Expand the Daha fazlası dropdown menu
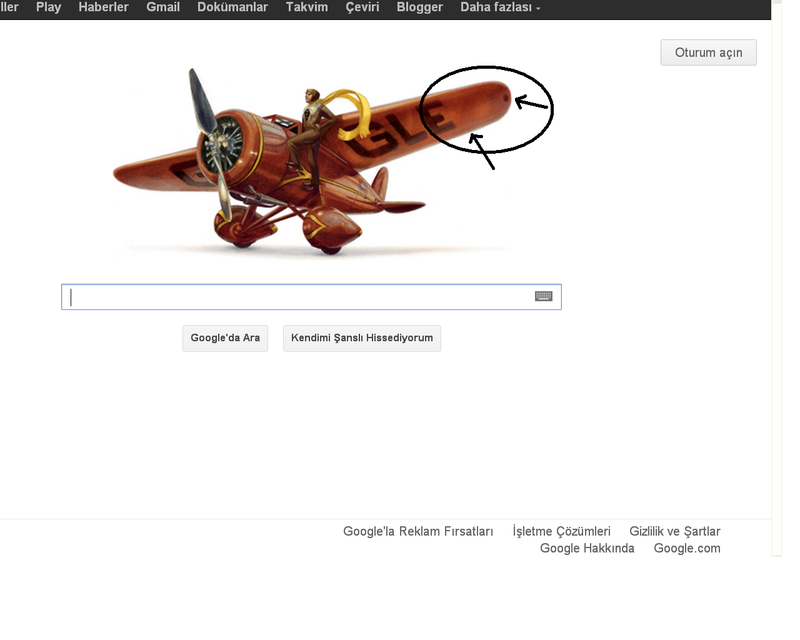 coord(500,8)
